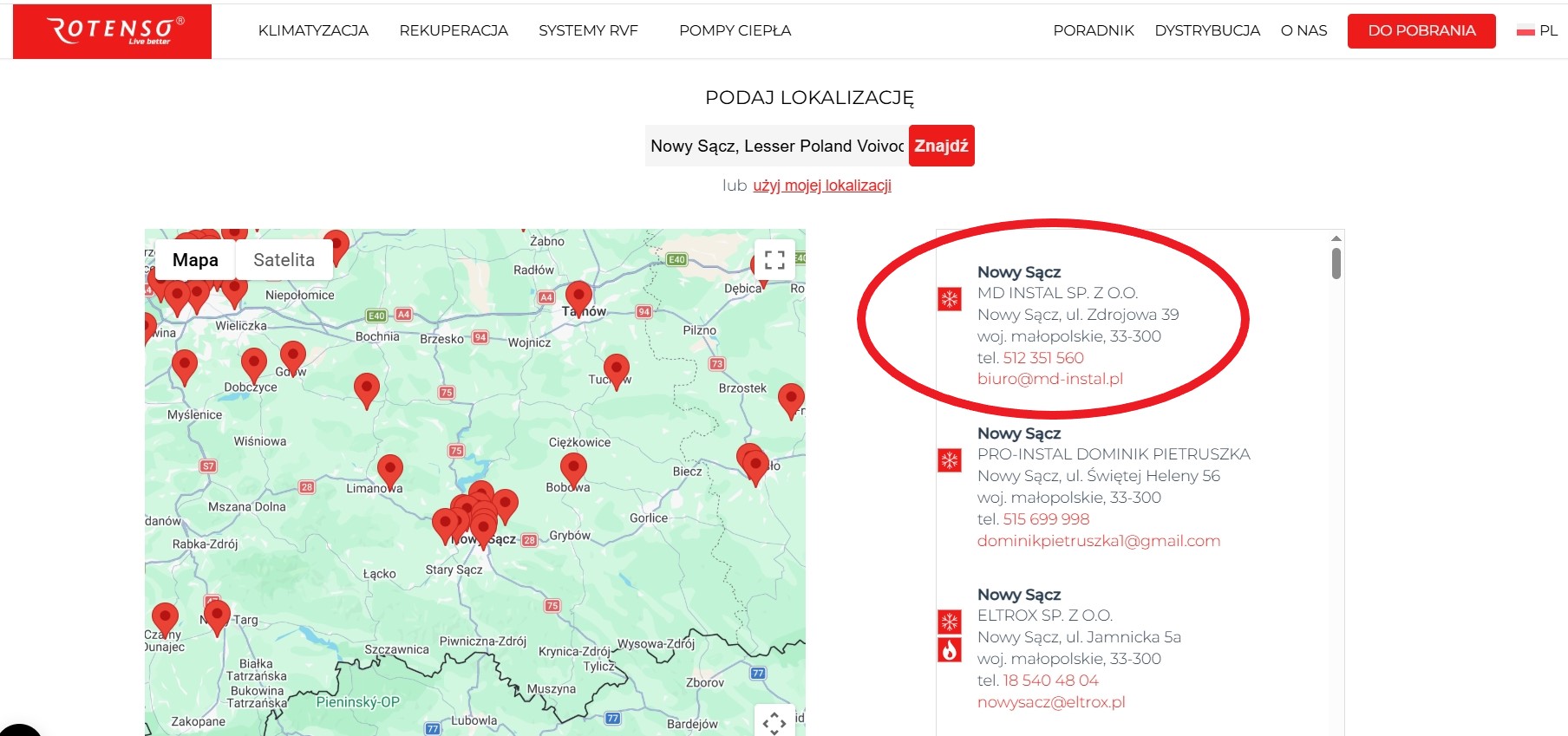Click the location search input field
The image size is (1568, 736).
776,146
